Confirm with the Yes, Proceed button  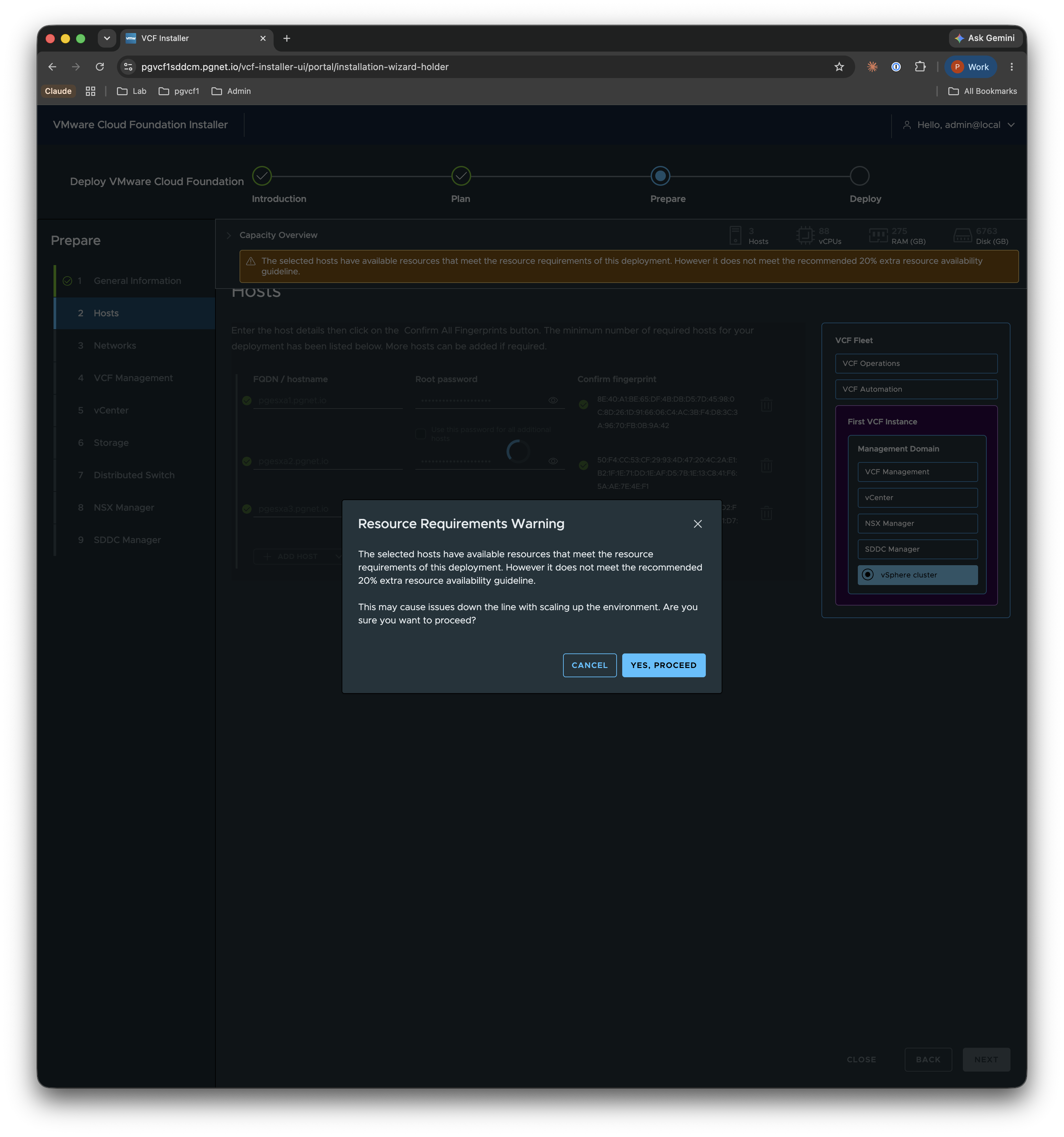coord(663,665)
